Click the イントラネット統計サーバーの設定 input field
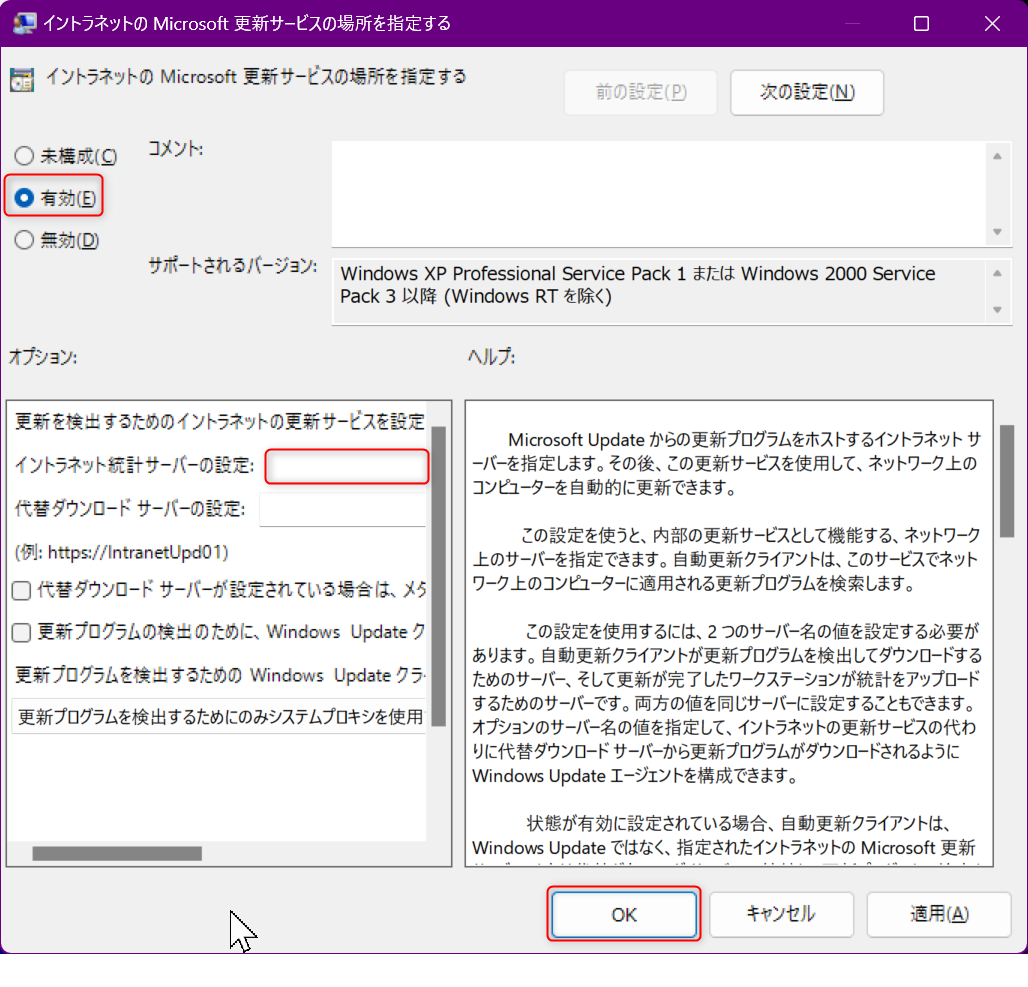Screen dimensions: 1028x987 point(347,466)
